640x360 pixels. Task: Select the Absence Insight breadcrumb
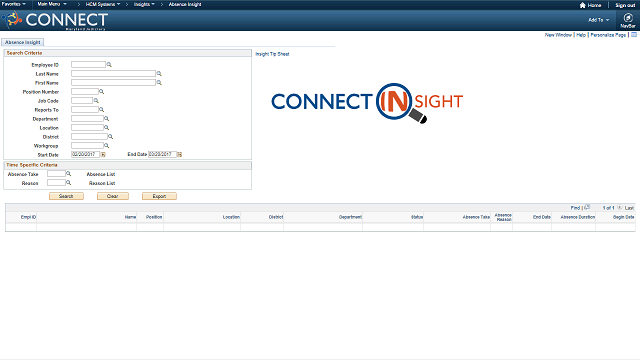185,4
